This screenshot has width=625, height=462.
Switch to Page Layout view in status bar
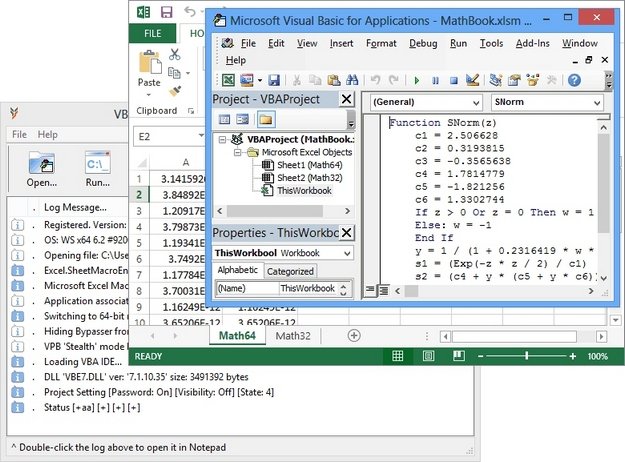tap(428, 356)
